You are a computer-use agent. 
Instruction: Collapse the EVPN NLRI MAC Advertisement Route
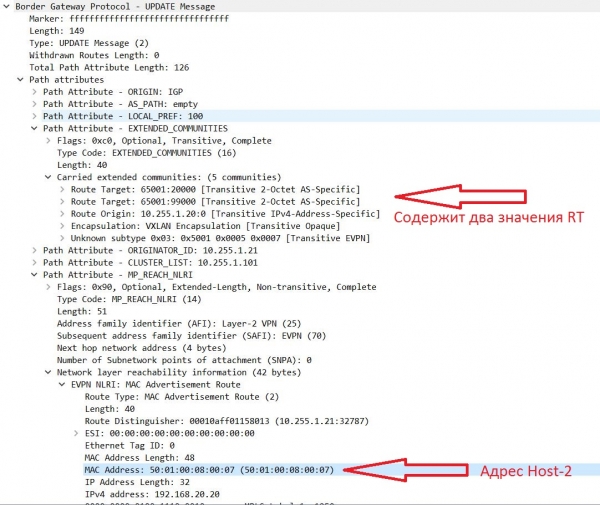(x=62, y=384)
